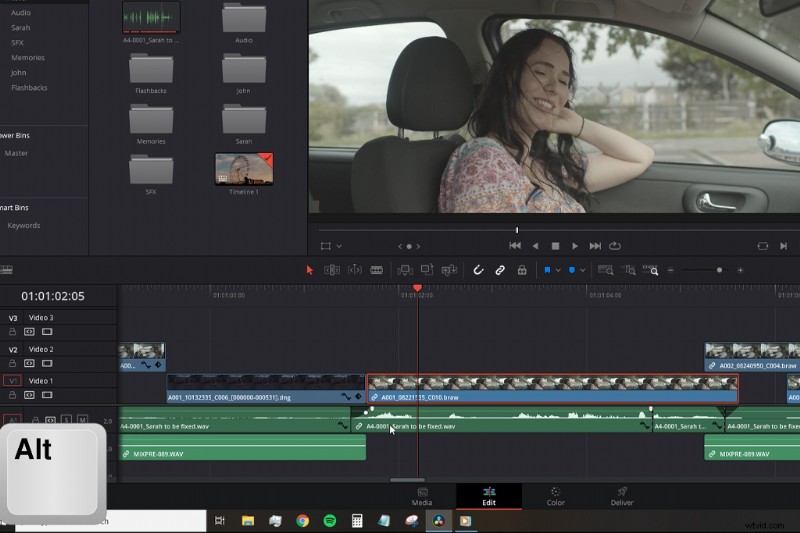Switch to the Edit page tab
800x533 pixels.
pyautogui.click(x=489, y=496)
